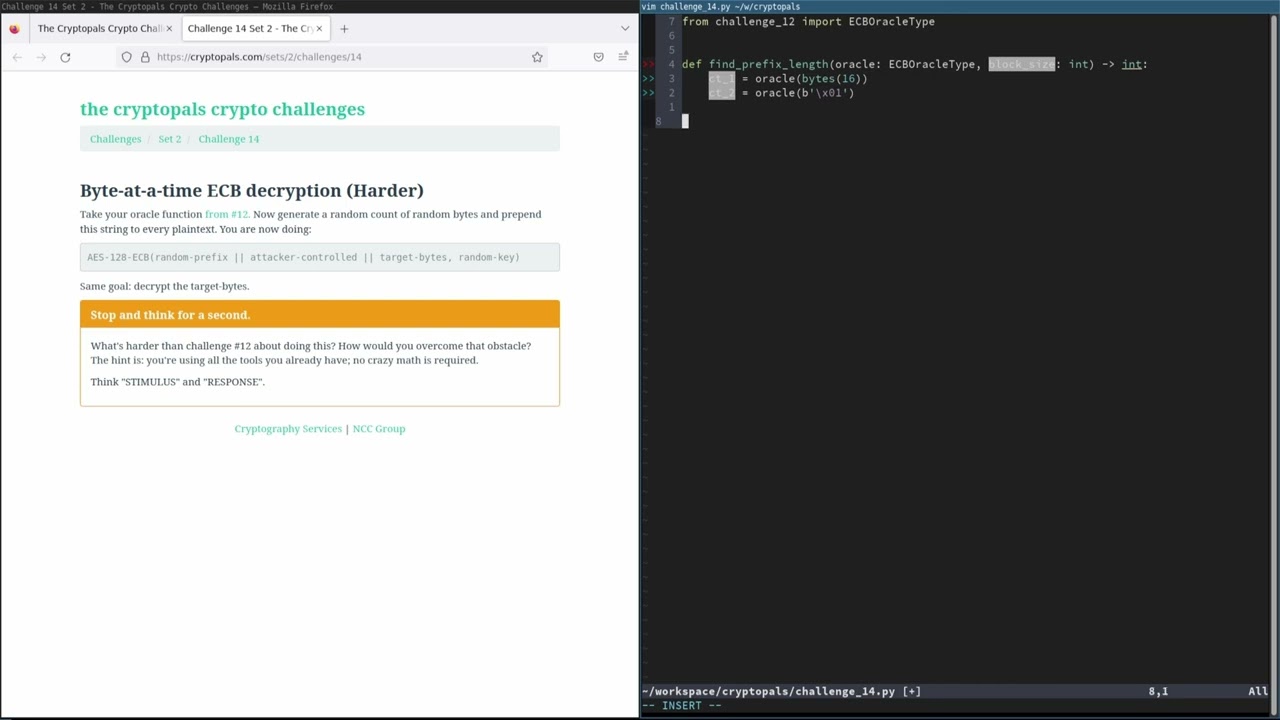The width and height of the screenshot is (1280, 720).
Task: Open the Firefox application menu
Action: pos(623,57)
